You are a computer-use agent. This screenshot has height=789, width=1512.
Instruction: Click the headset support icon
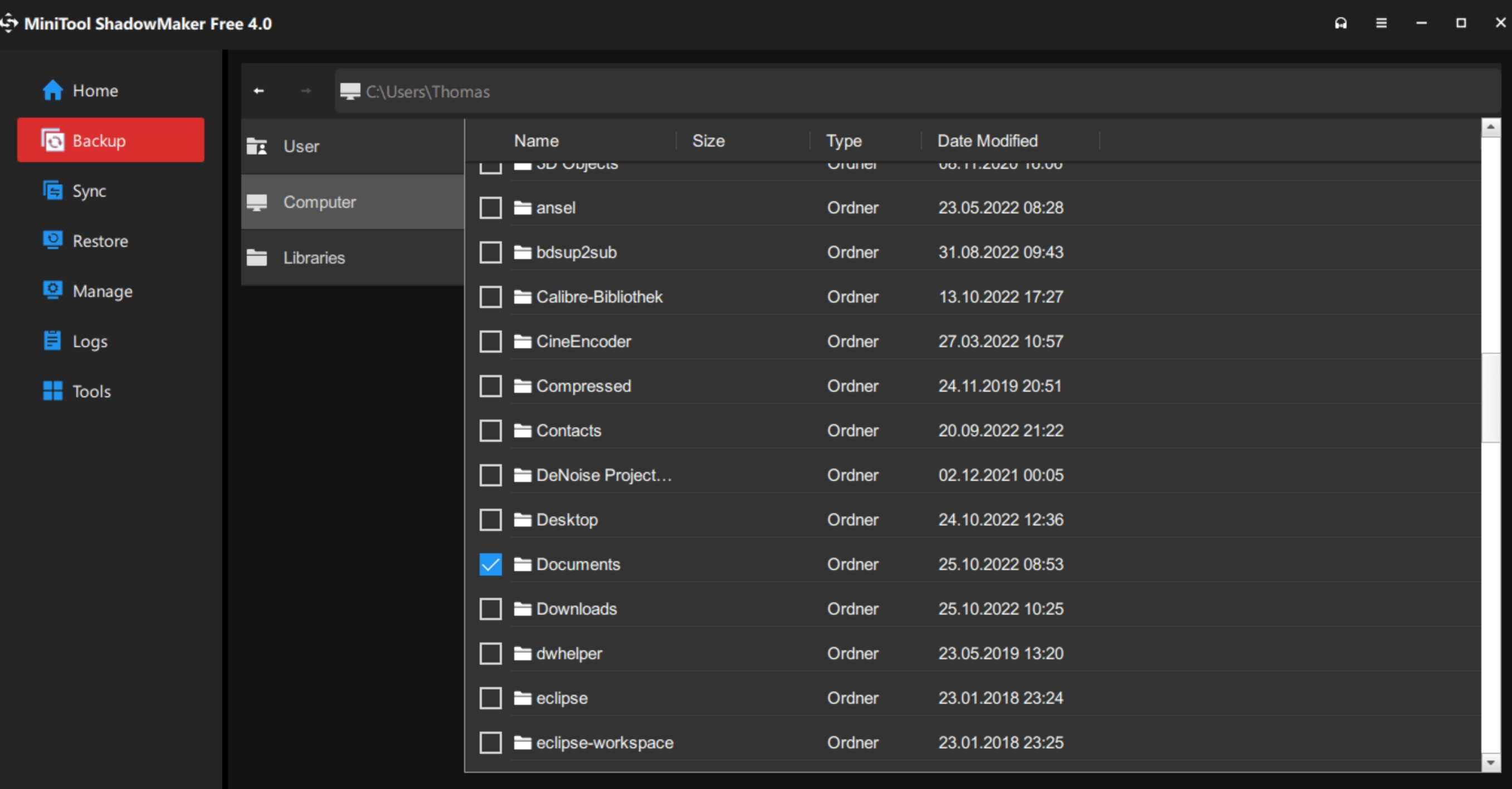click(x=1340, y=23)
